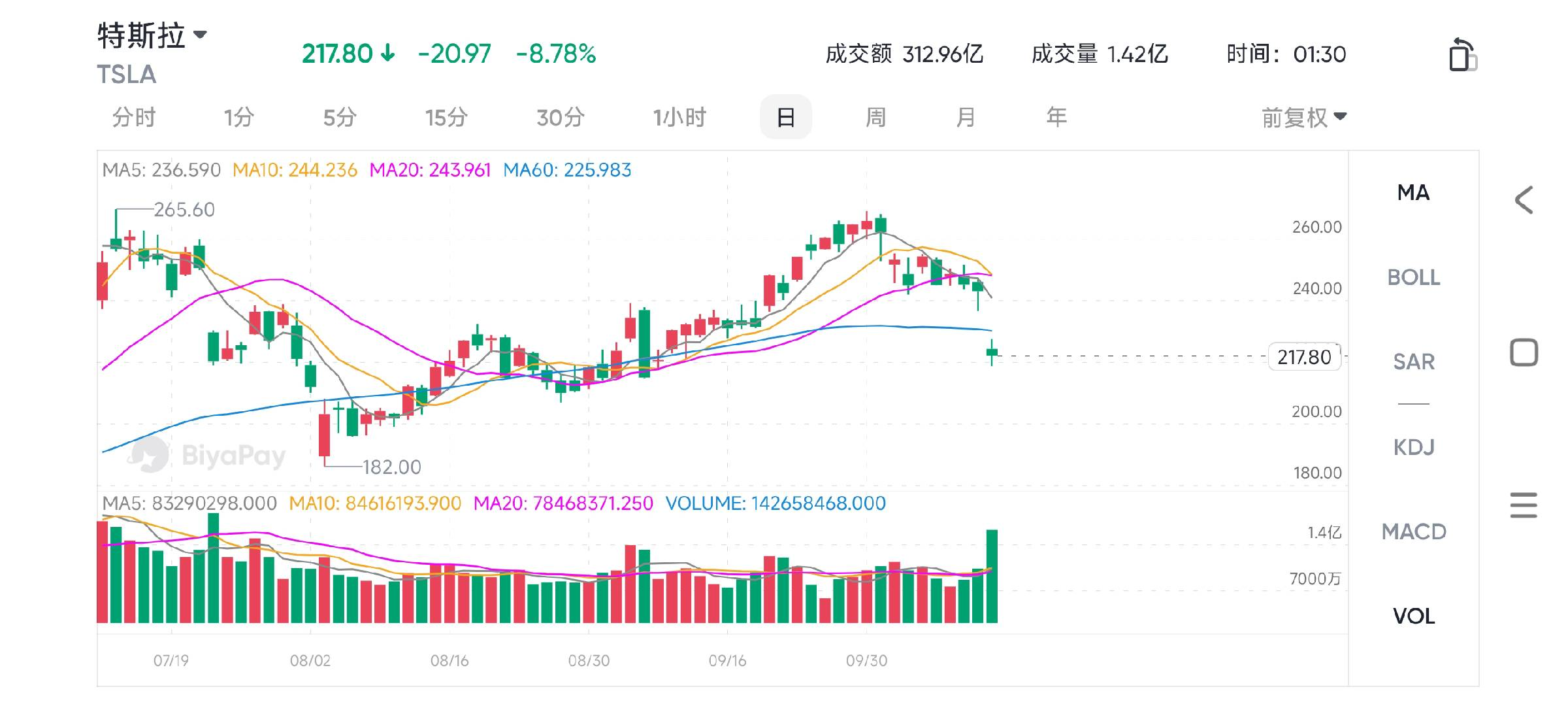The image size is (1568, 706).
Task: Click volume MA5: 83290298.000 legend
Action: pos(189,503)
